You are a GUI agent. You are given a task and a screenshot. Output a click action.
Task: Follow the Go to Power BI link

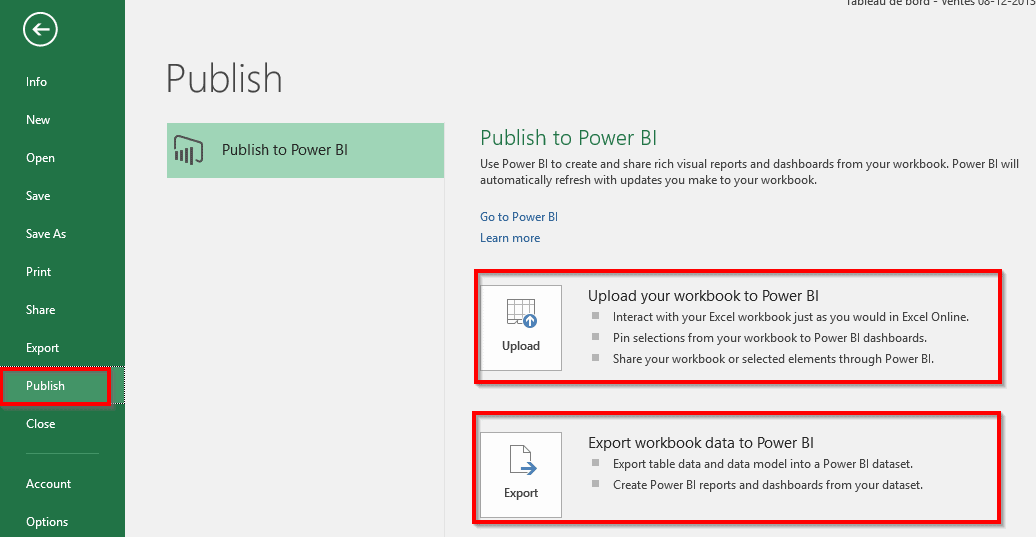coord(519,217)
